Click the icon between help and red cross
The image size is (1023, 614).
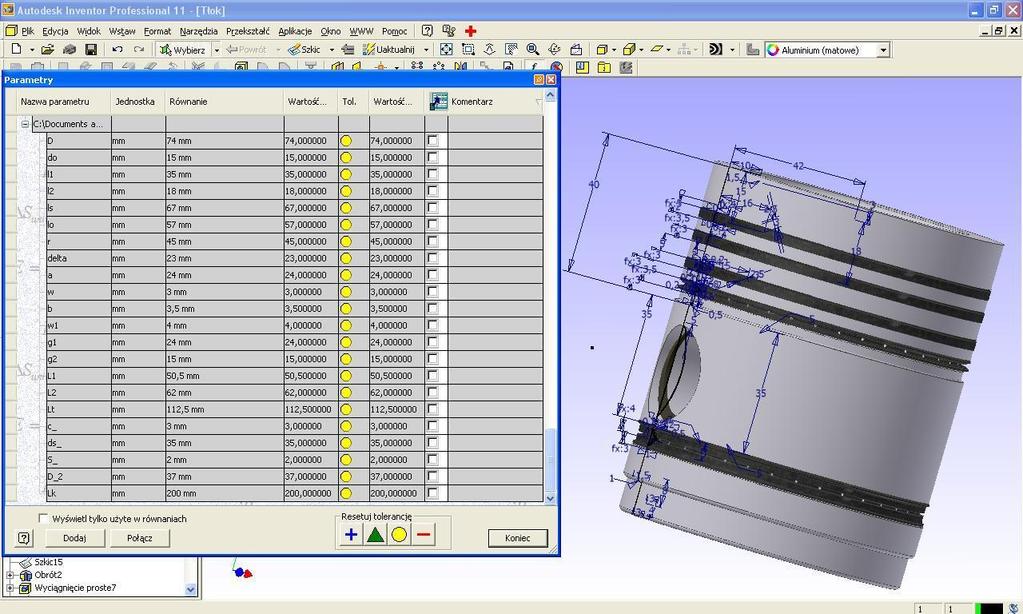pos(449,31)
